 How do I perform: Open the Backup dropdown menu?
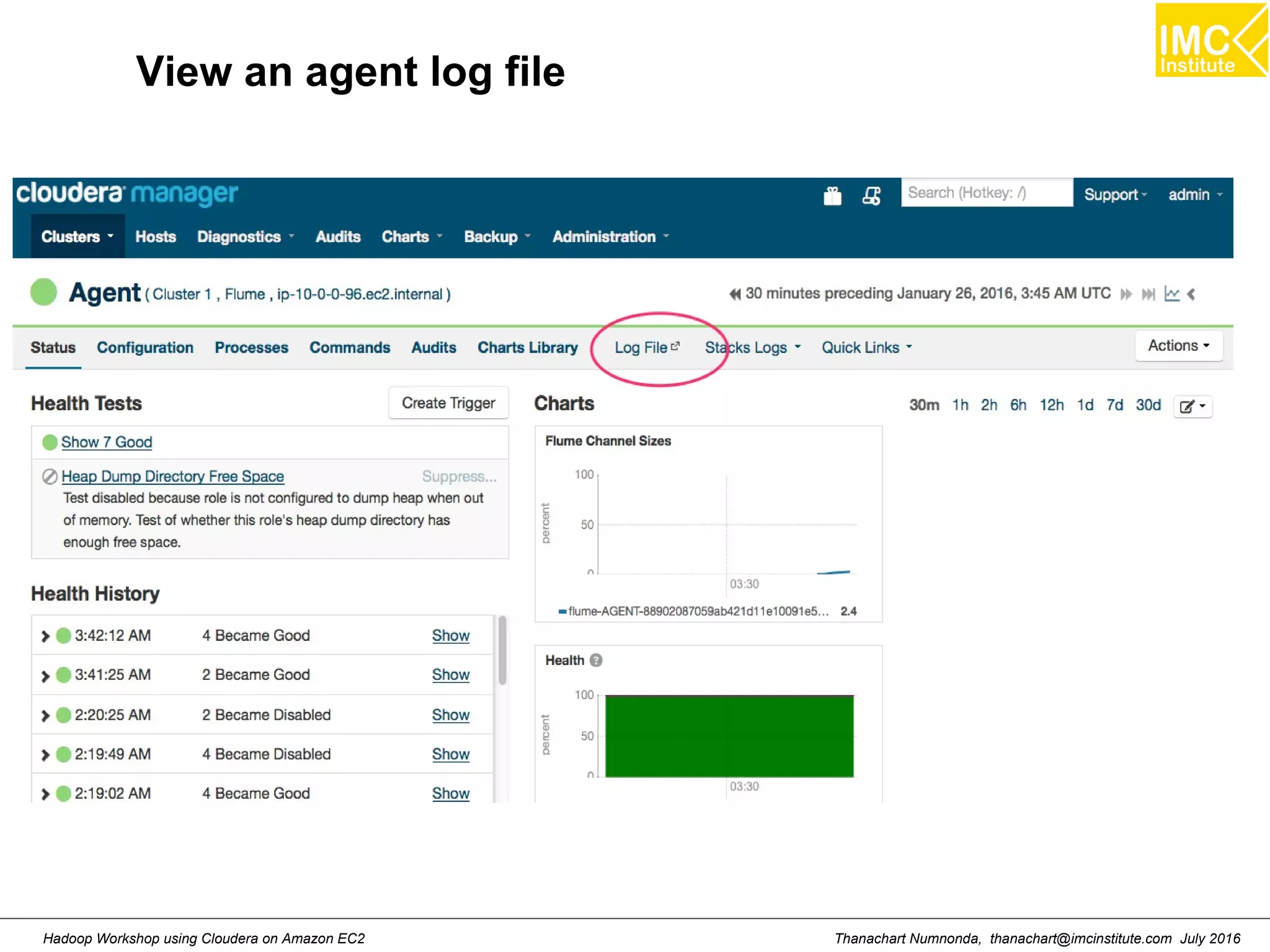[497, 237]
